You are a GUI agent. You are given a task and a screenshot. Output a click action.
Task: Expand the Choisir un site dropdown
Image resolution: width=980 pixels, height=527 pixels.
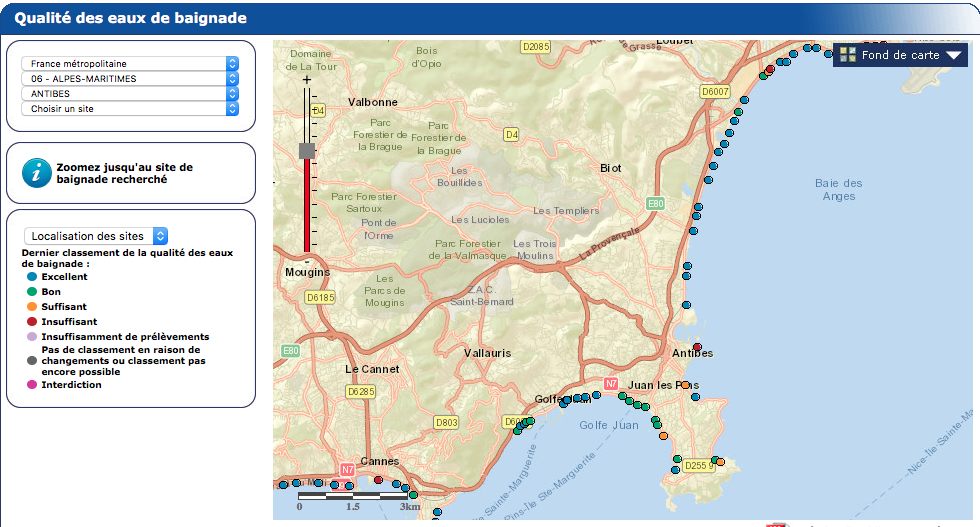click(130, 108)
